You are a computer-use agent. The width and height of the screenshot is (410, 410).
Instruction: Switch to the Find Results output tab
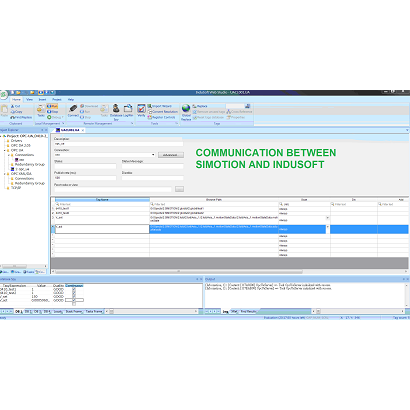pyautogui.click(x=248, y=311)
